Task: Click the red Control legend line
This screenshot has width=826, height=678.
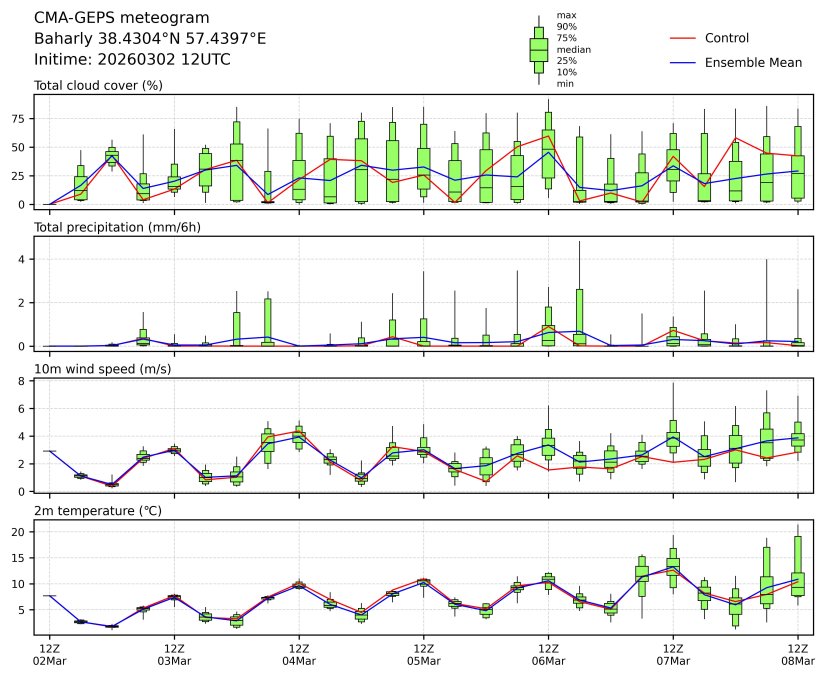Action: click(x=681, y=38)
